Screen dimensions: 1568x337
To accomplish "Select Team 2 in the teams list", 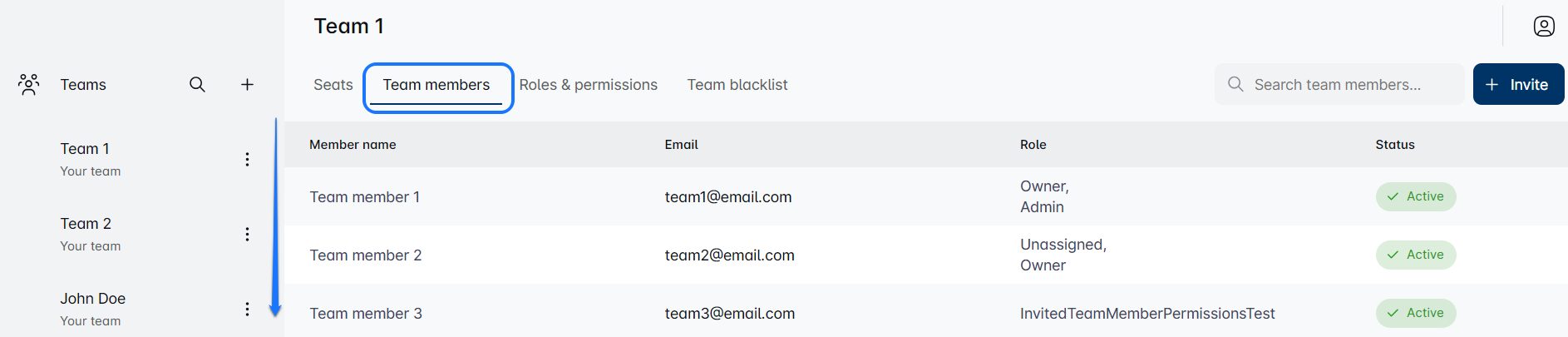I will tap(86, 225).
